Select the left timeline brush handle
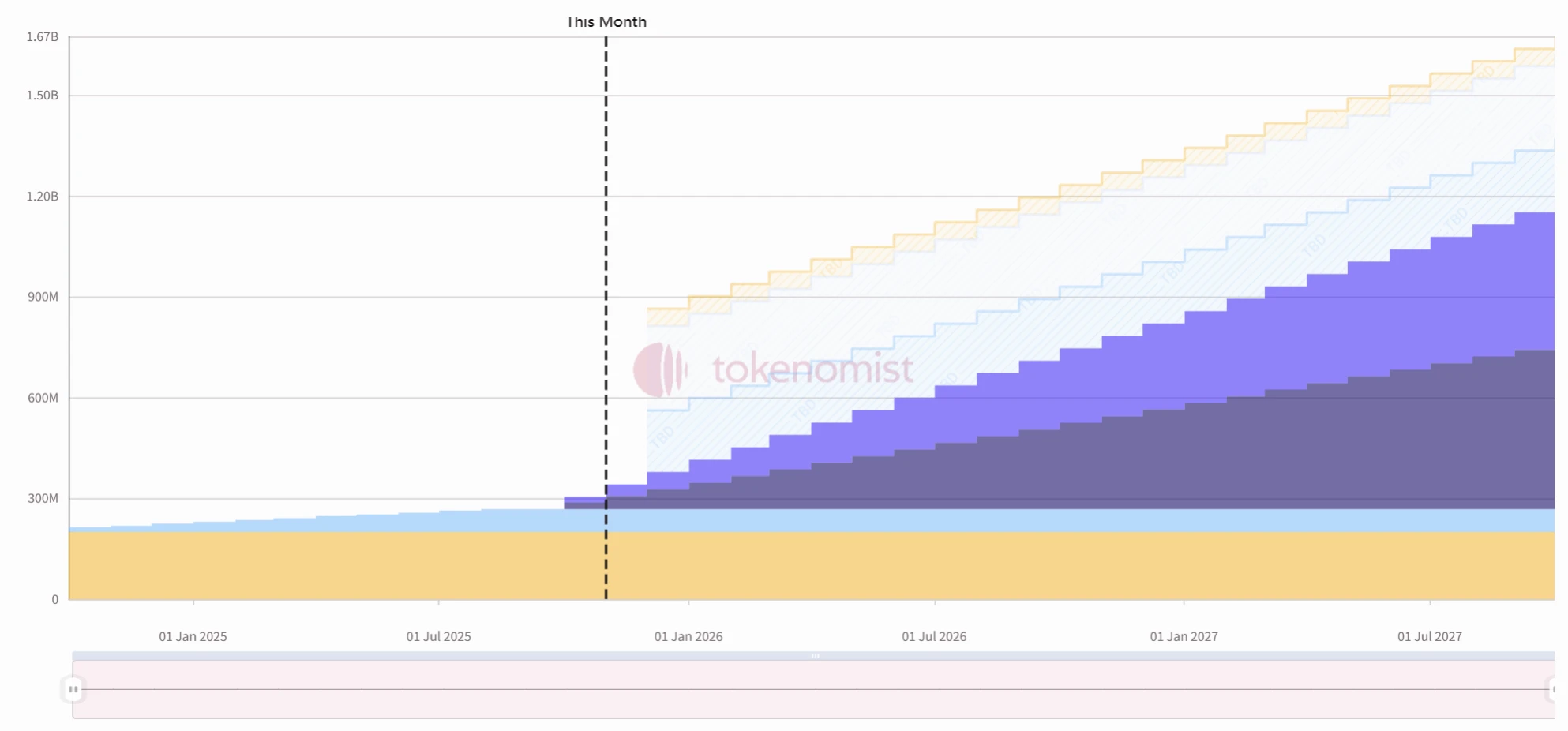The width and height of the screenshot is (1568, 731). point(72,688)
